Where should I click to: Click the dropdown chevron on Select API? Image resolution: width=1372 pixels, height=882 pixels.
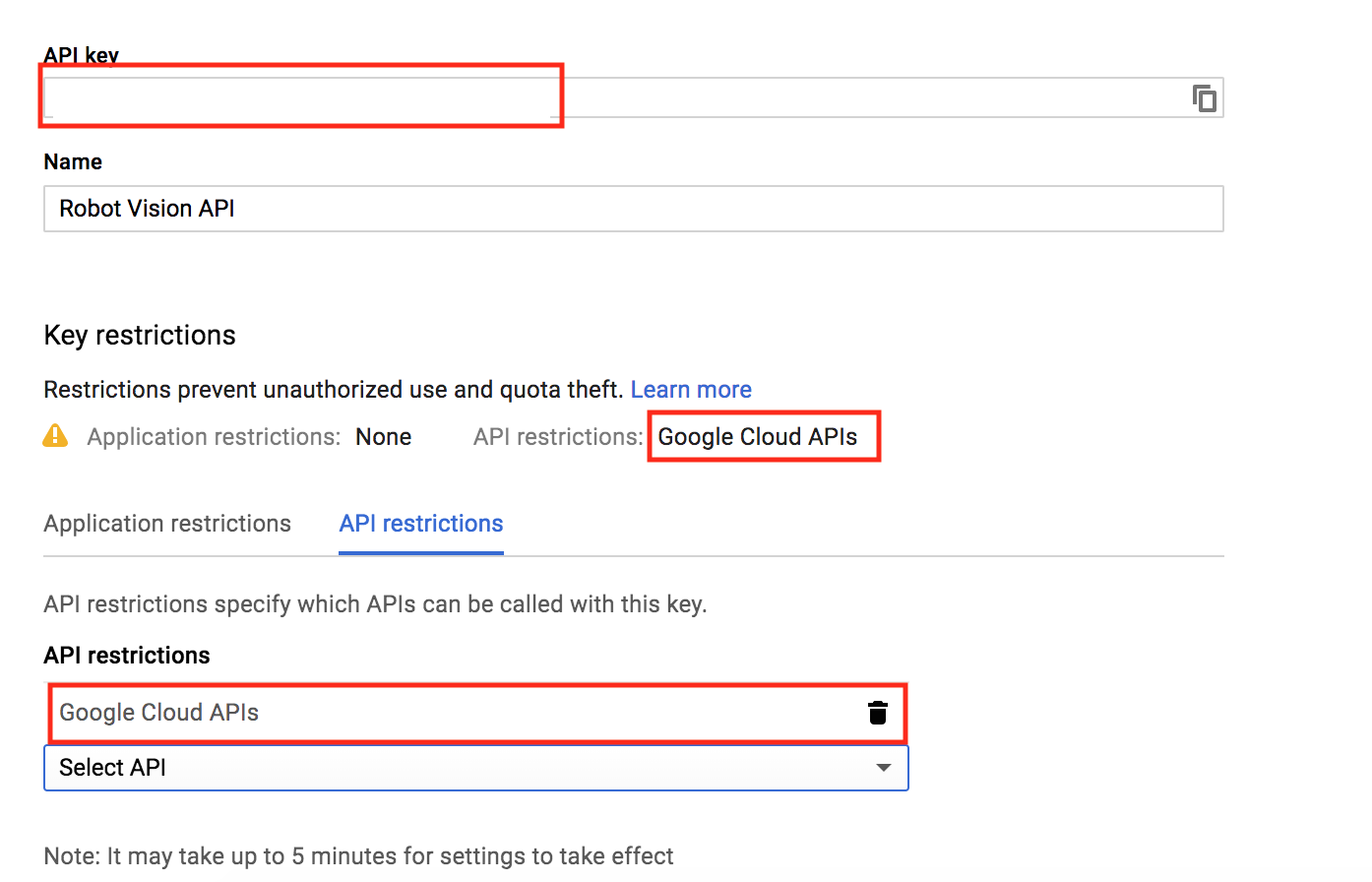[x=883, y=768]
